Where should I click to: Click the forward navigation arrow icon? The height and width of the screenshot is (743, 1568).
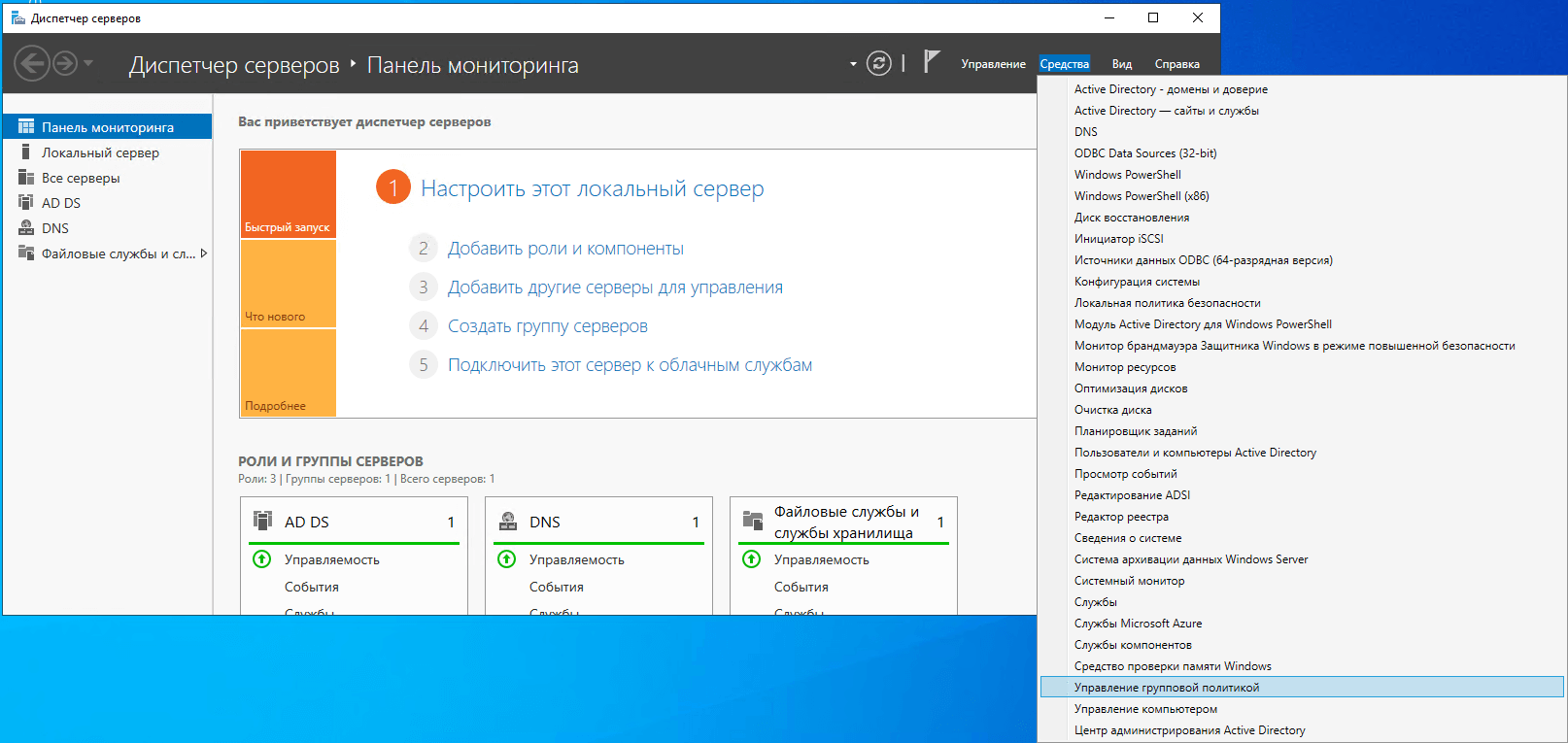tap(65, 64)
